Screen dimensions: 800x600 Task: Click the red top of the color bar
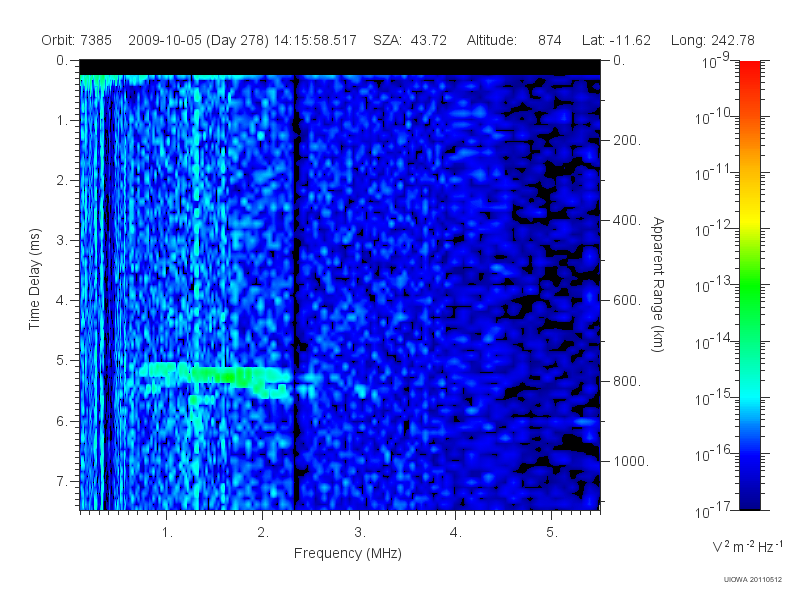pos(750,71)
